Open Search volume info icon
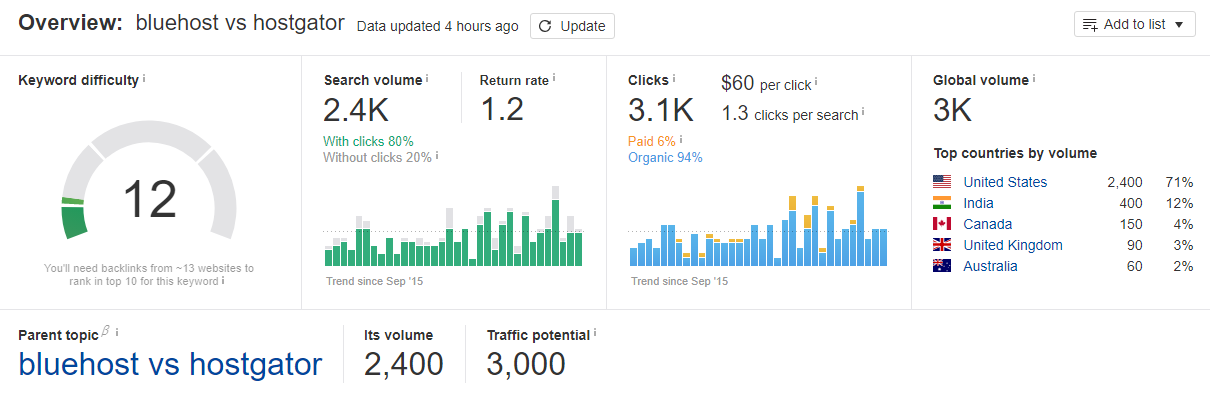The image size is (1210, 396). coord(427,78)
